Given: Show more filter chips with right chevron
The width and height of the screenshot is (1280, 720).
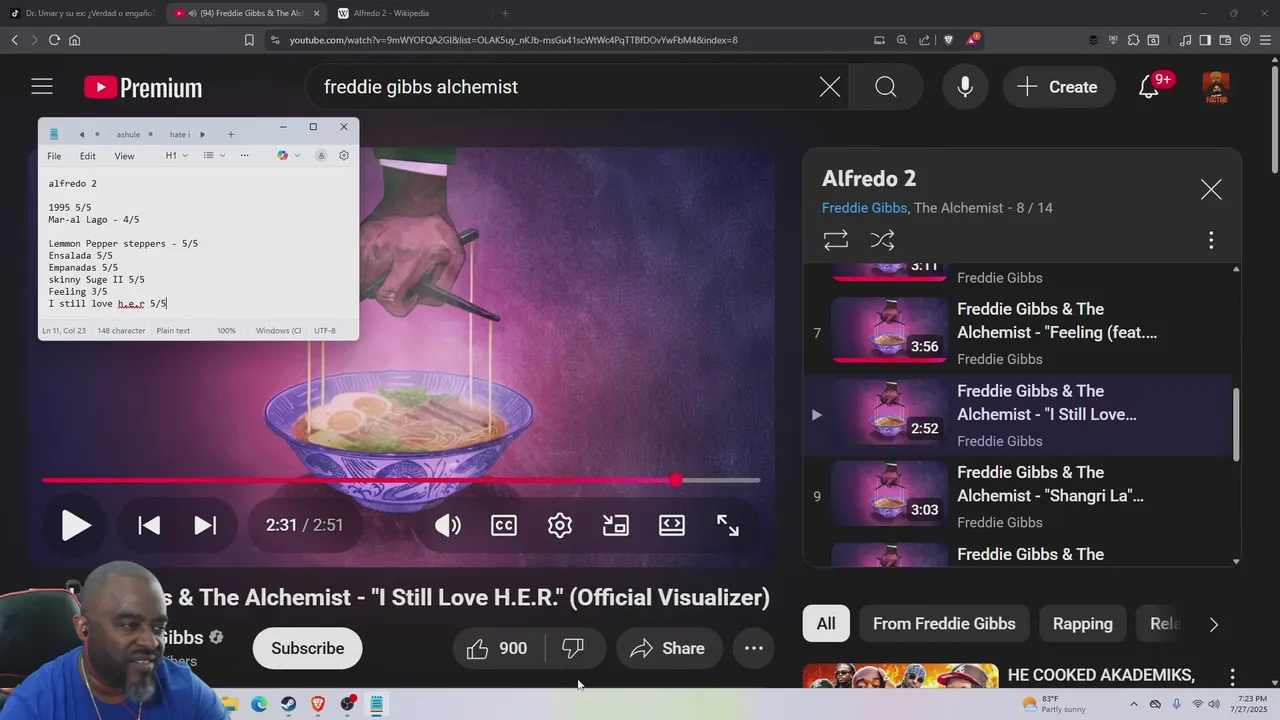Looking at the screenshot, I should point(1213,624).
